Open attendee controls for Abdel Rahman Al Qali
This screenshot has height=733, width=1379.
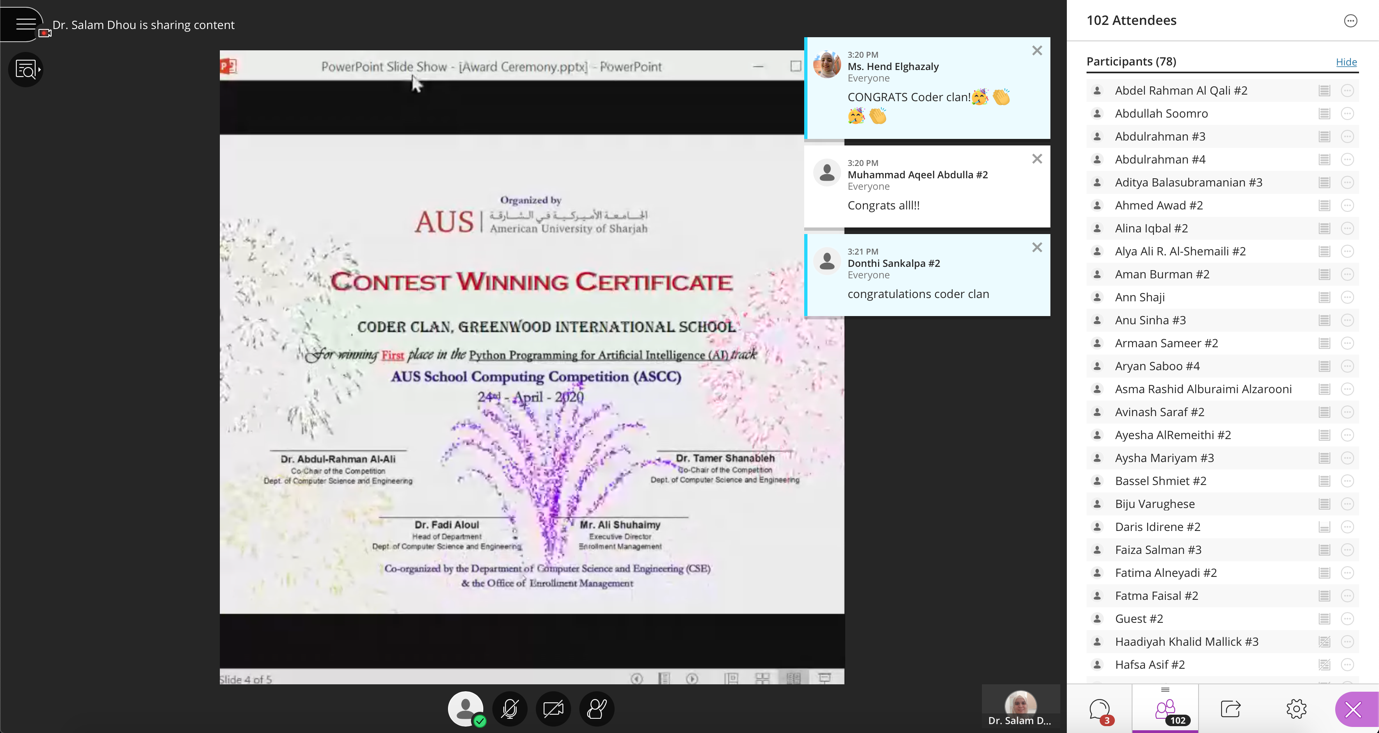click(x=1347, y=91)
